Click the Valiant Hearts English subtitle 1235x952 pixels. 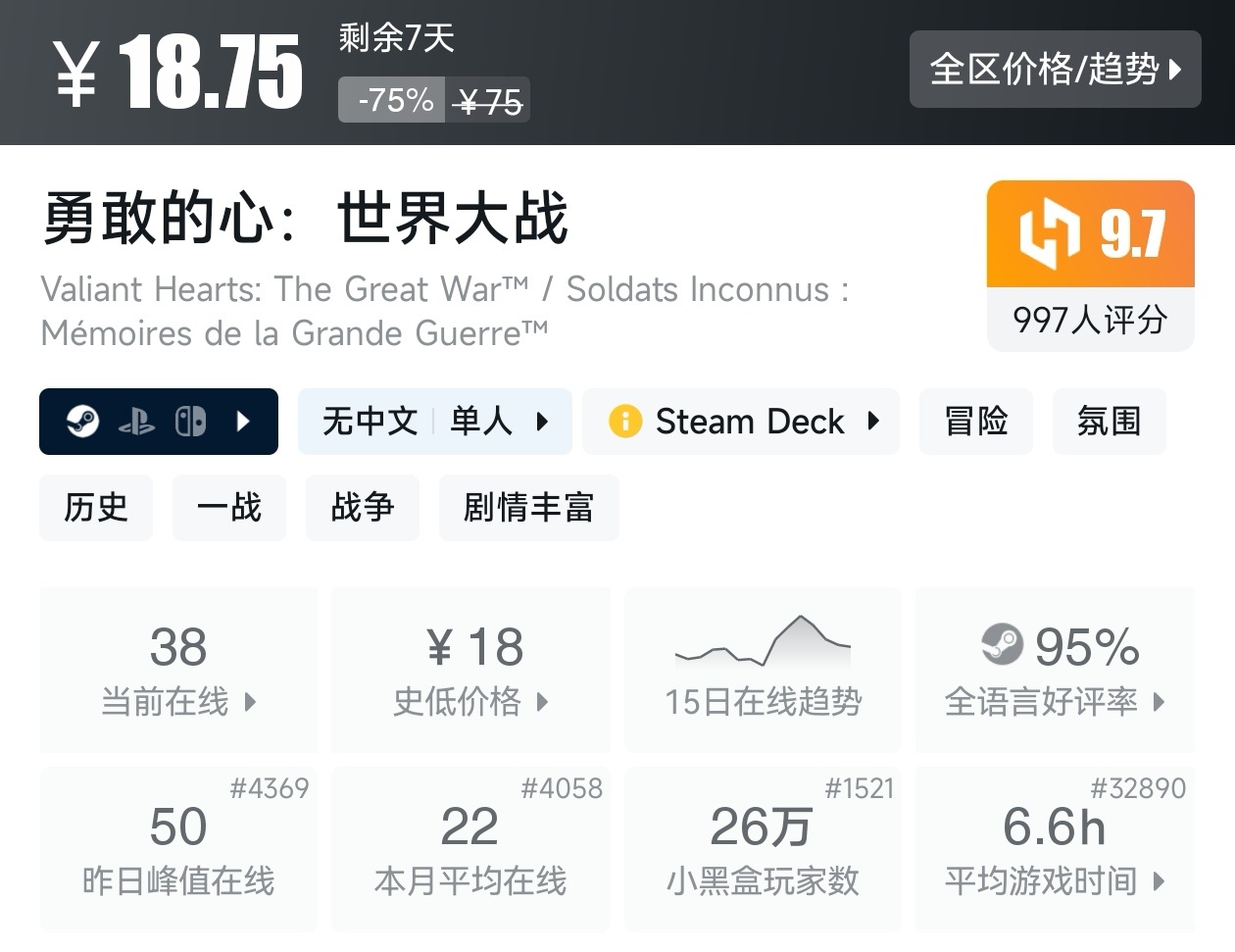tap(445, 311)
